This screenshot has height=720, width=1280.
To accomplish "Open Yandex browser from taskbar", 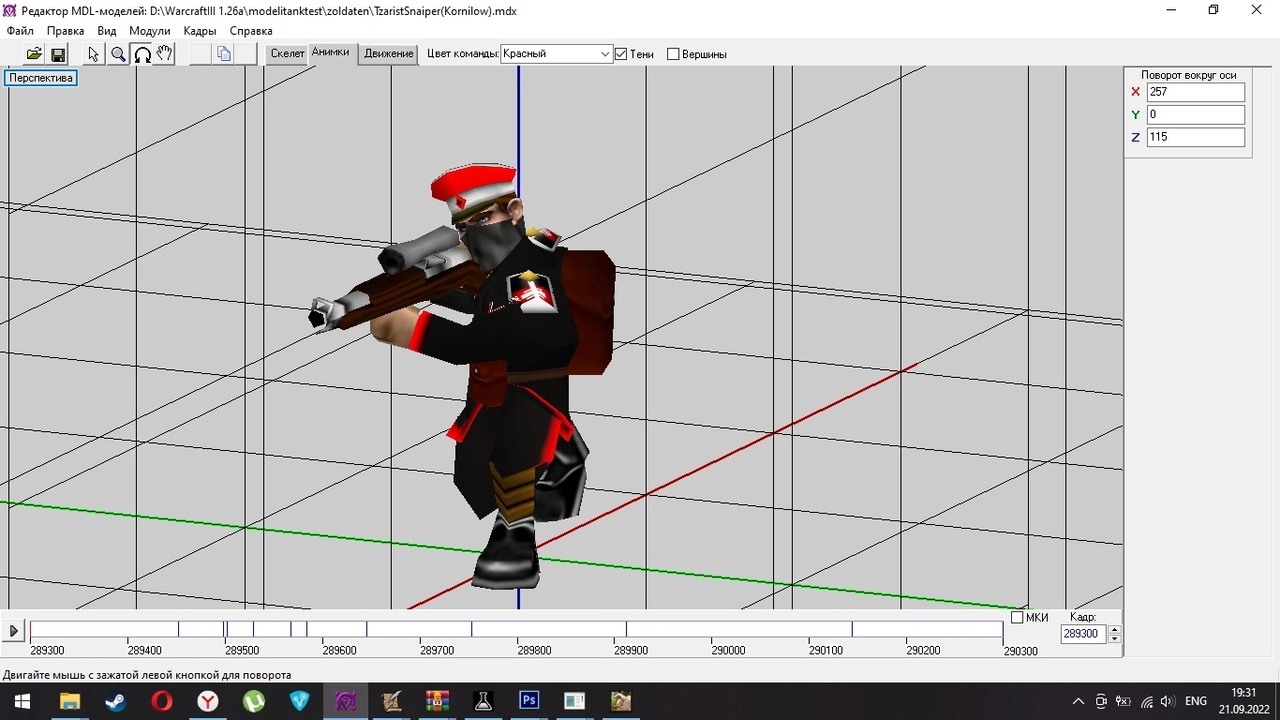I will 207,701.
